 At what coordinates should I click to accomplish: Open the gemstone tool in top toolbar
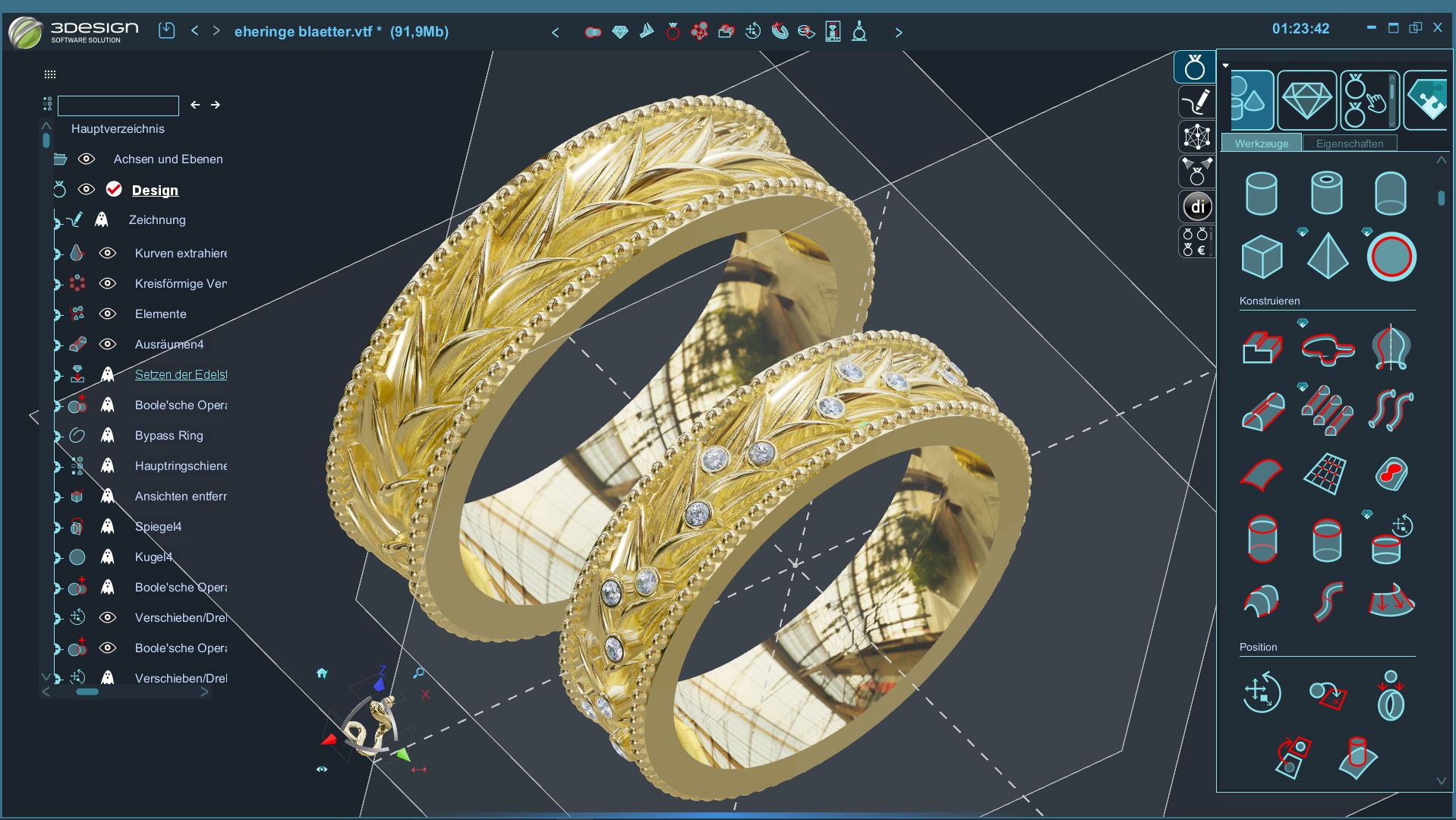pyautogui.click(x=620, y=32)
